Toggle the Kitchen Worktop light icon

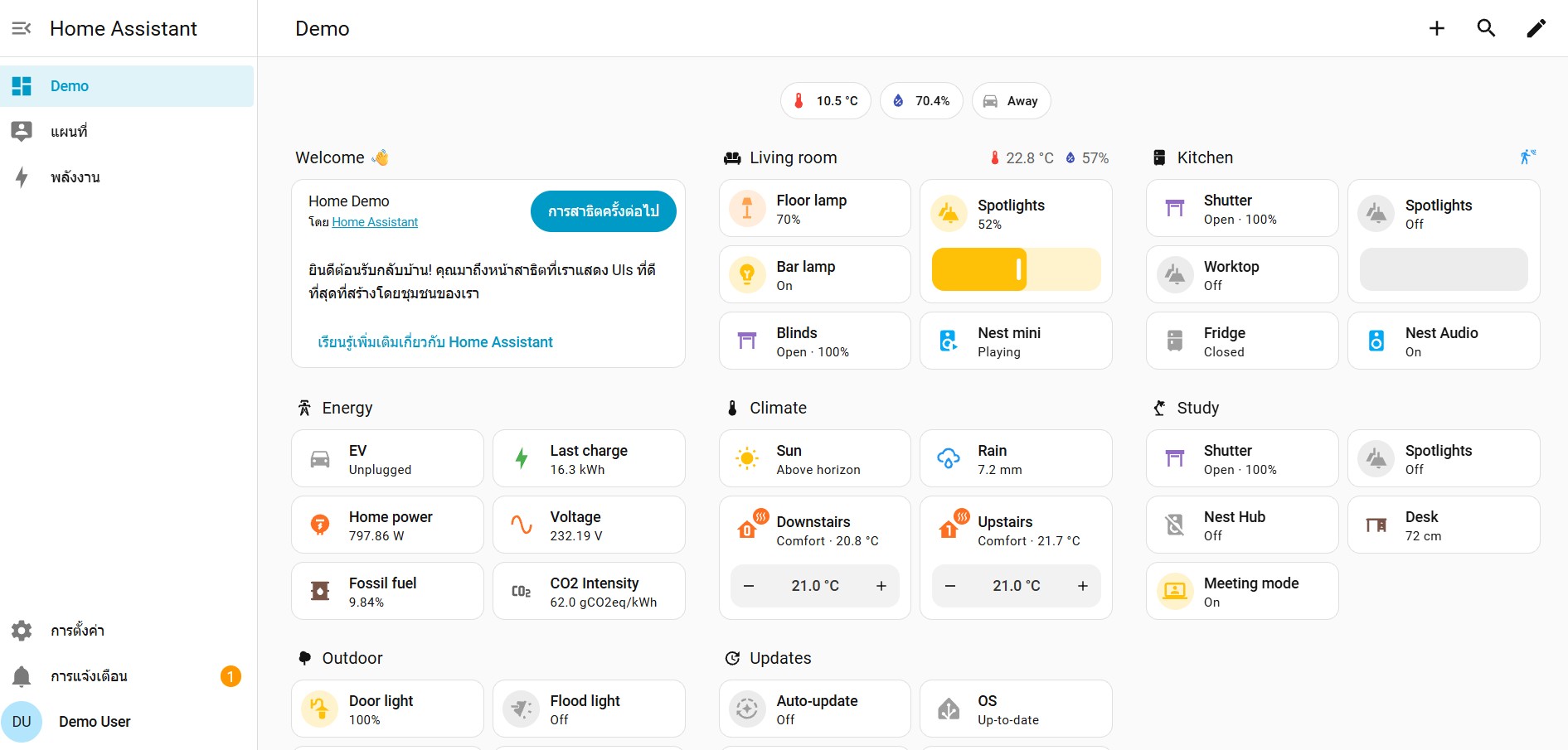click(1175, 274)
